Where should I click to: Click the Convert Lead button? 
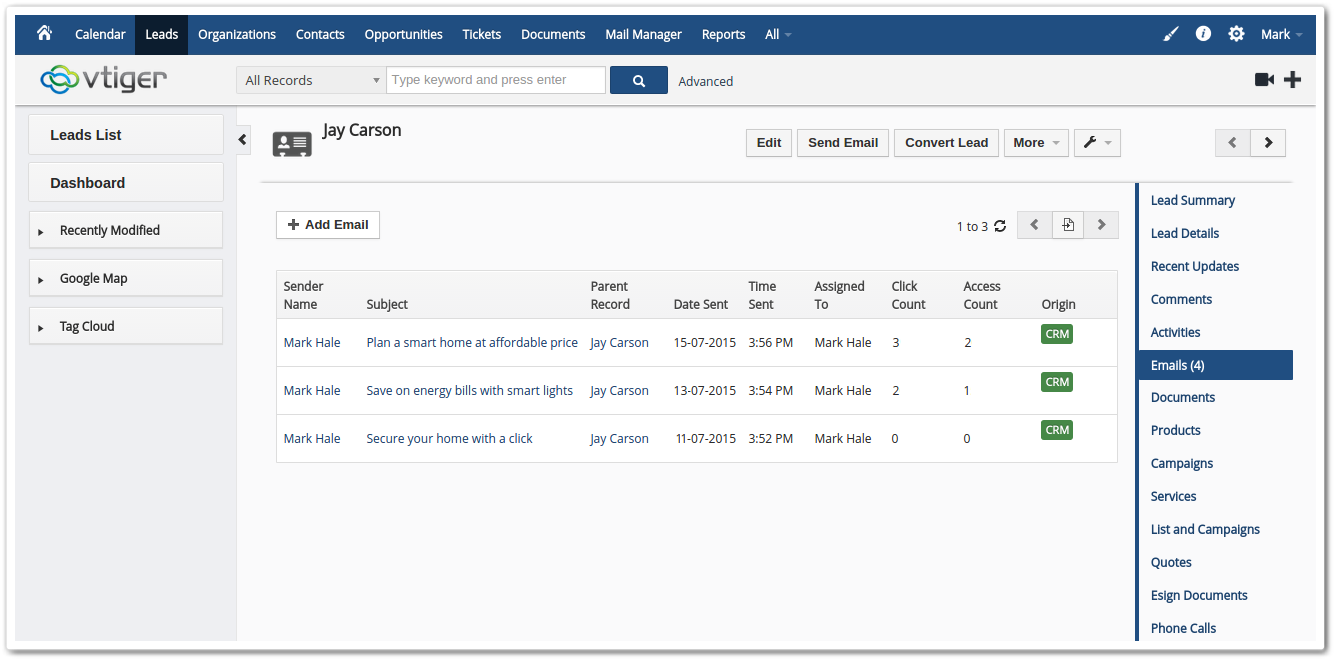point(945,142)
